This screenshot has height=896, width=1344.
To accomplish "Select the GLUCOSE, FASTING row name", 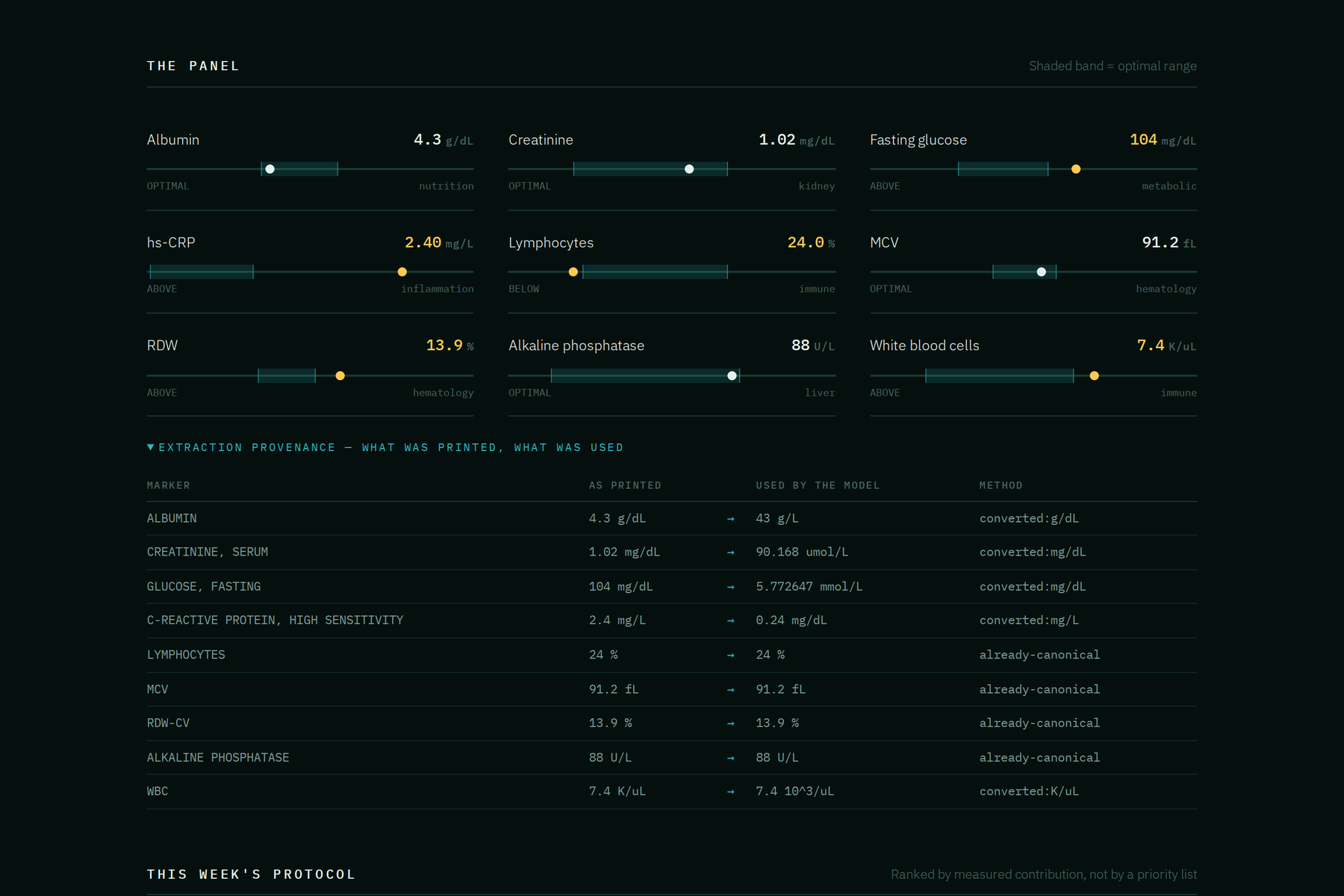I will point(204,586).
